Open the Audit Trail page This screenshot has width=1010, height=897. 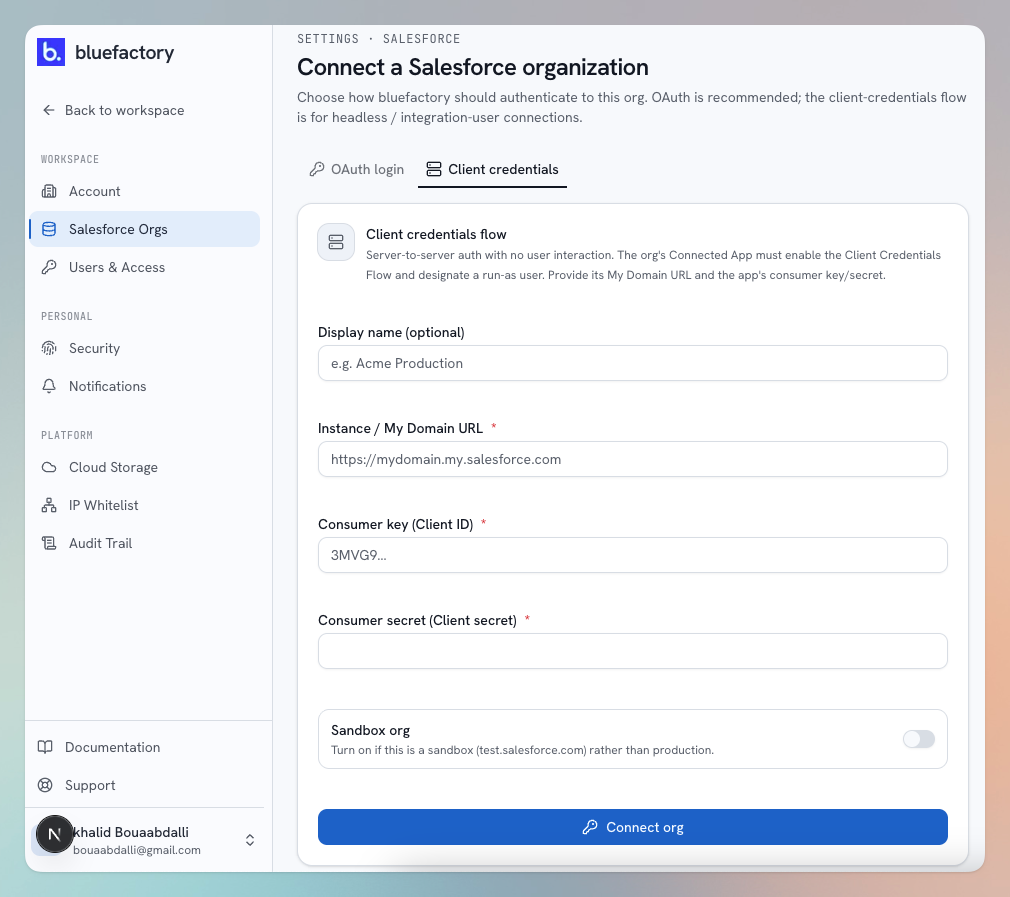(145, 543)
